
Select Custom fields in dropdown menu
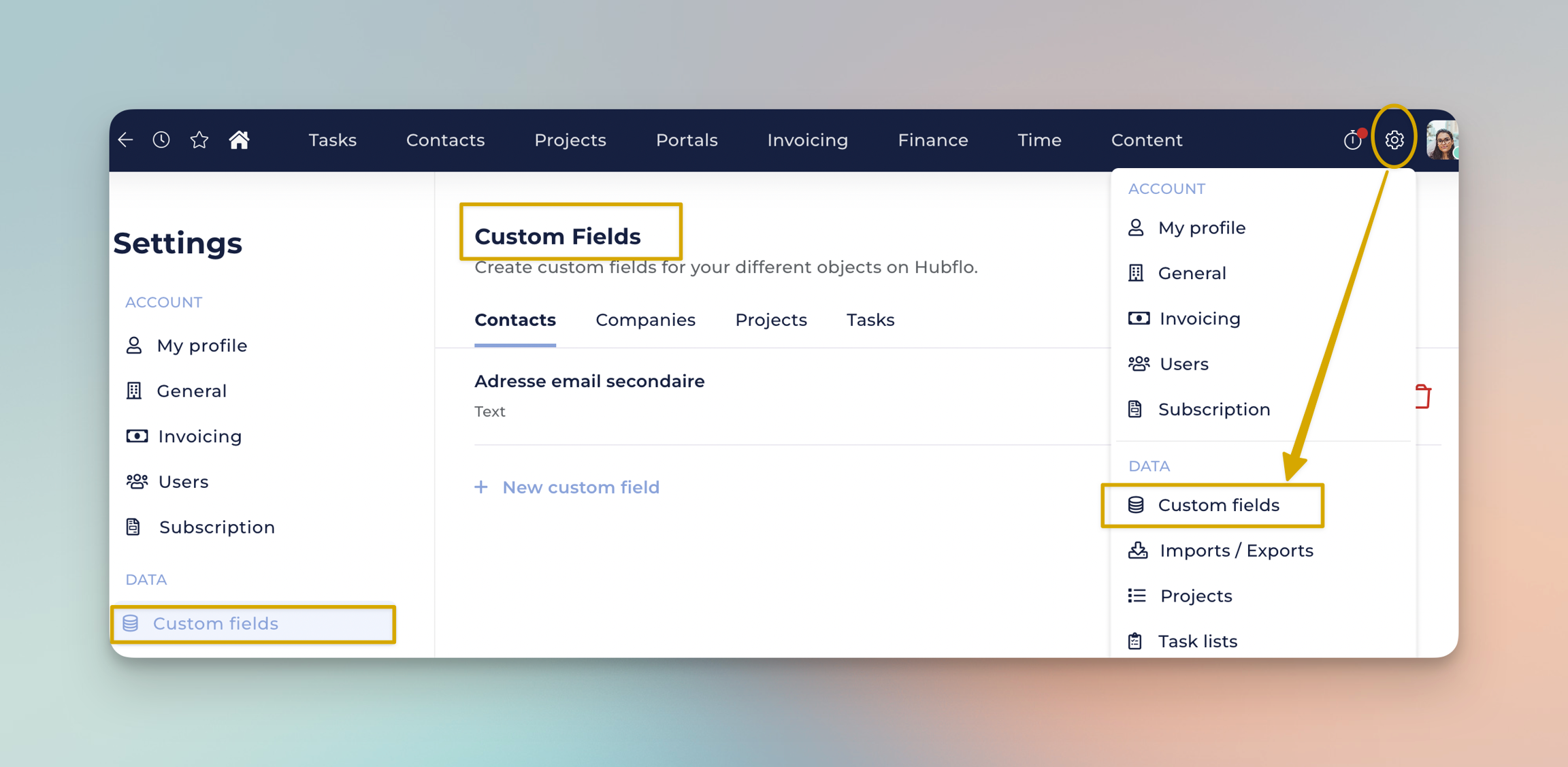click(1218, 505)
